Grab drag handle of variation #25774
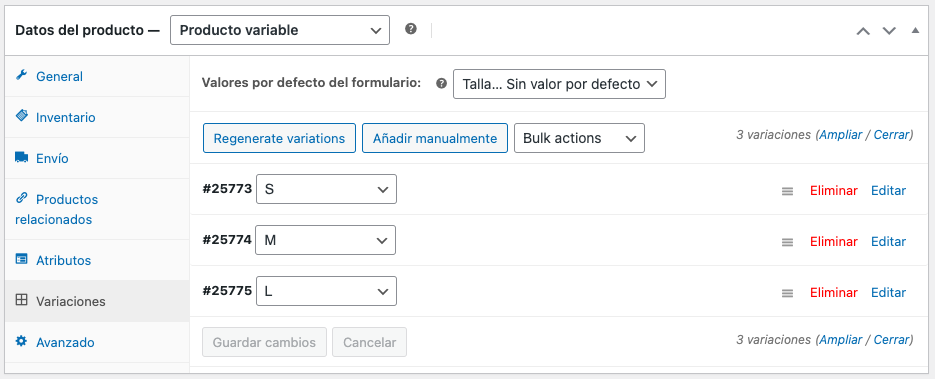This screenshot has width=935, height=379. point(787,242)
